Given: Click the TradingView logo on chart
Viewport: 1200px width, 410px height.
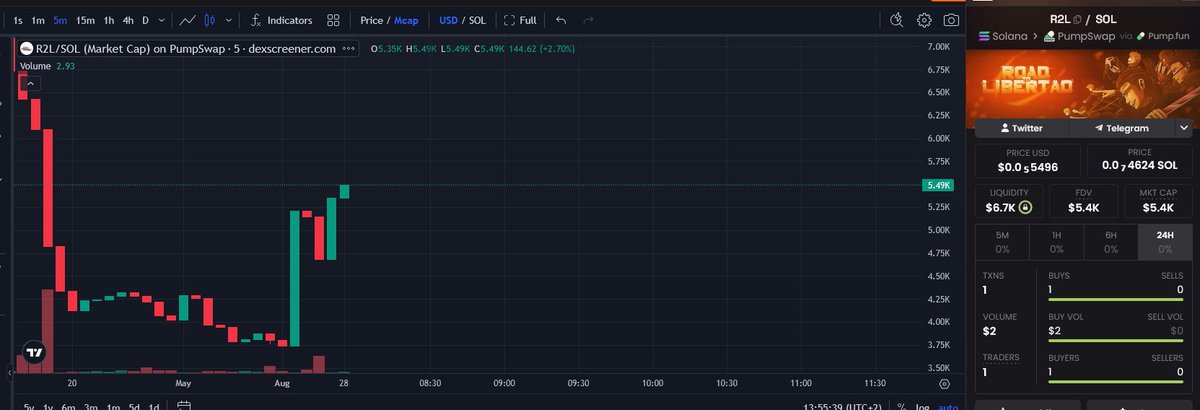Looking at the screenshot, I should pos(34,352).
